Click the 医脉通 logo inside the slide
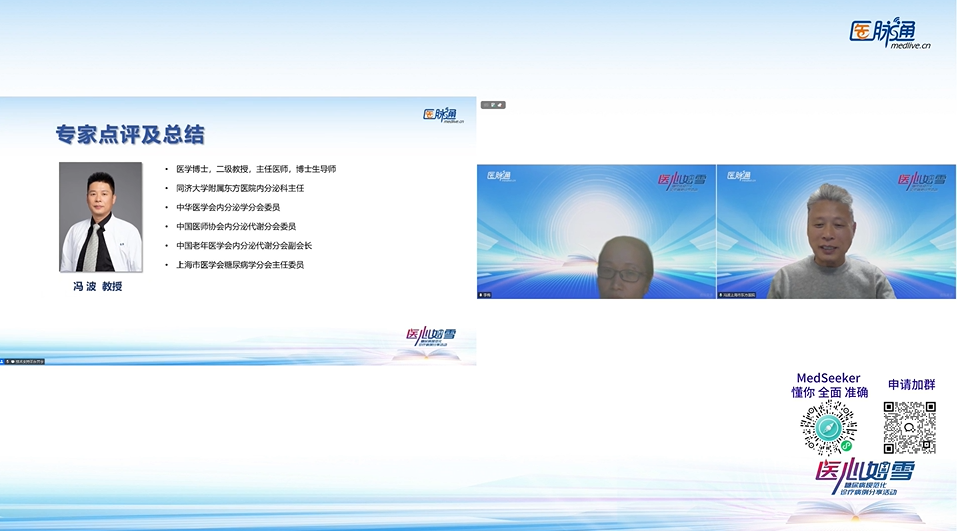This screenshot has width=957, height=531. pos(444,115)
